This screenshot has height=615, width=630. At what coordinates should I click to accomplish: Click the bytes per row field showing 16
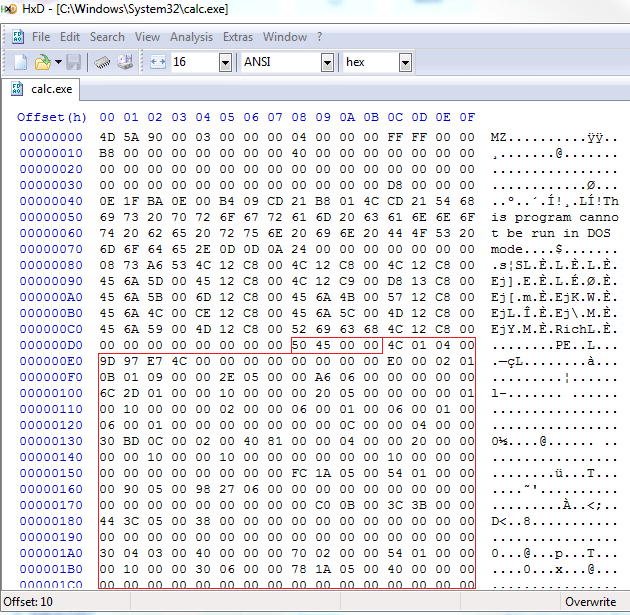(x=195, y=62)
